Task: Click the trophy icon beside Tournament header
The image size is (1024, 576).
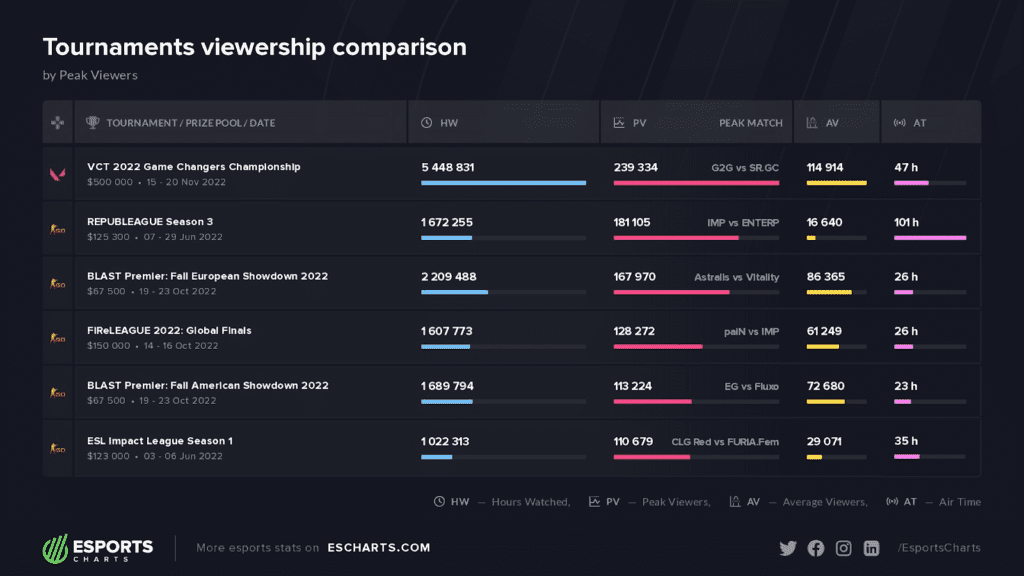Action: coord(93,122)
